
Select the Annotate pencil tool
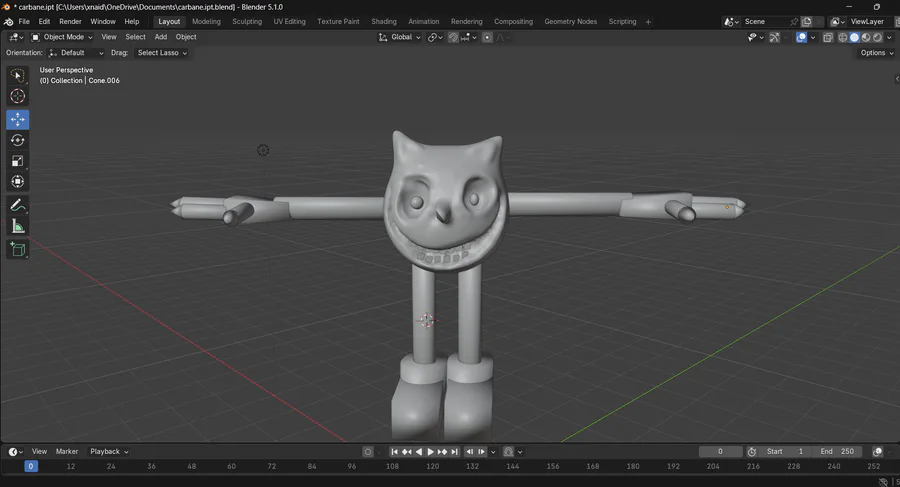click(18, 206)
